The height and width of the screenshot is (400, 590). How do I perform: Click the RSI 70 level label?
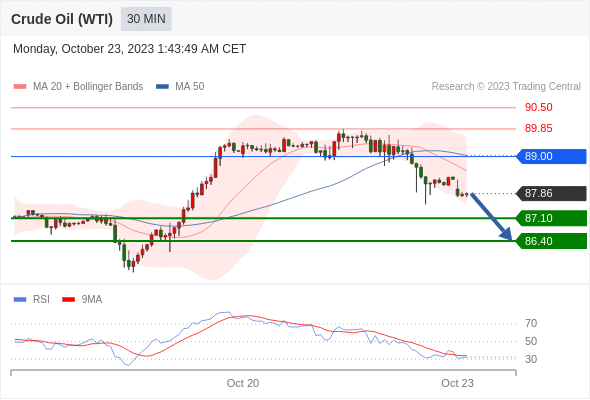531,323
